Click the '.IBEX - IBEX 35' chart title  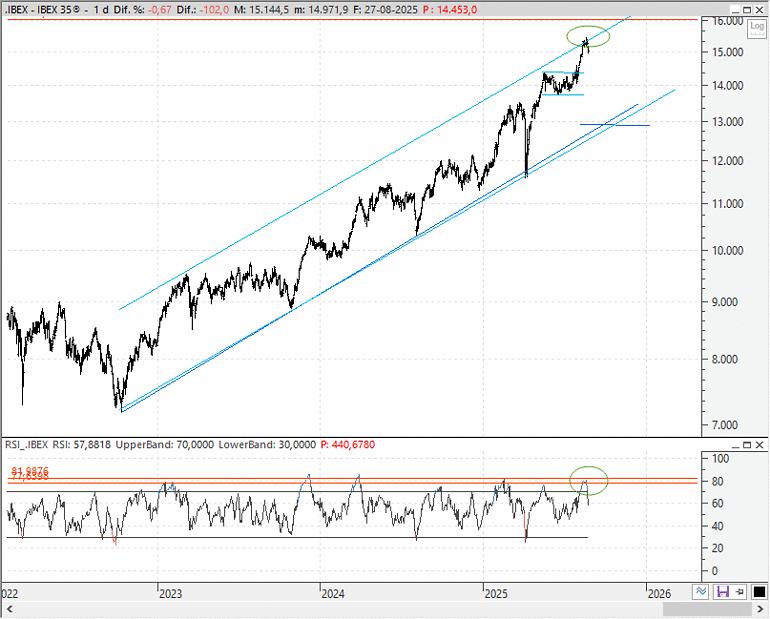pos(42,10)
